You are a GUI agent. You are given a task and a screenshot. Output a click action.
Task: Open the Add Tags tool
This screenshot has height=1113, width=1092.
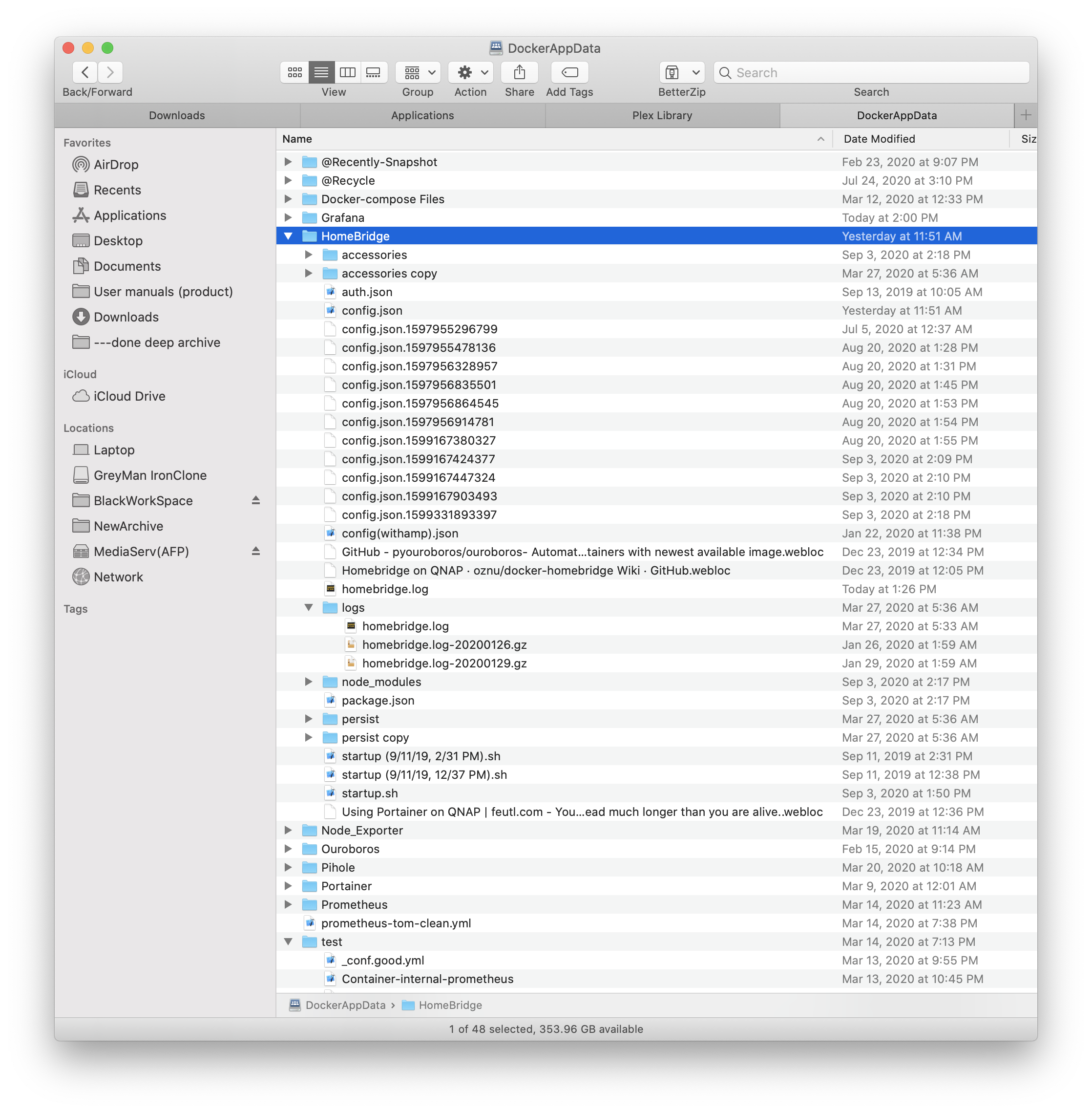[569, 72]
